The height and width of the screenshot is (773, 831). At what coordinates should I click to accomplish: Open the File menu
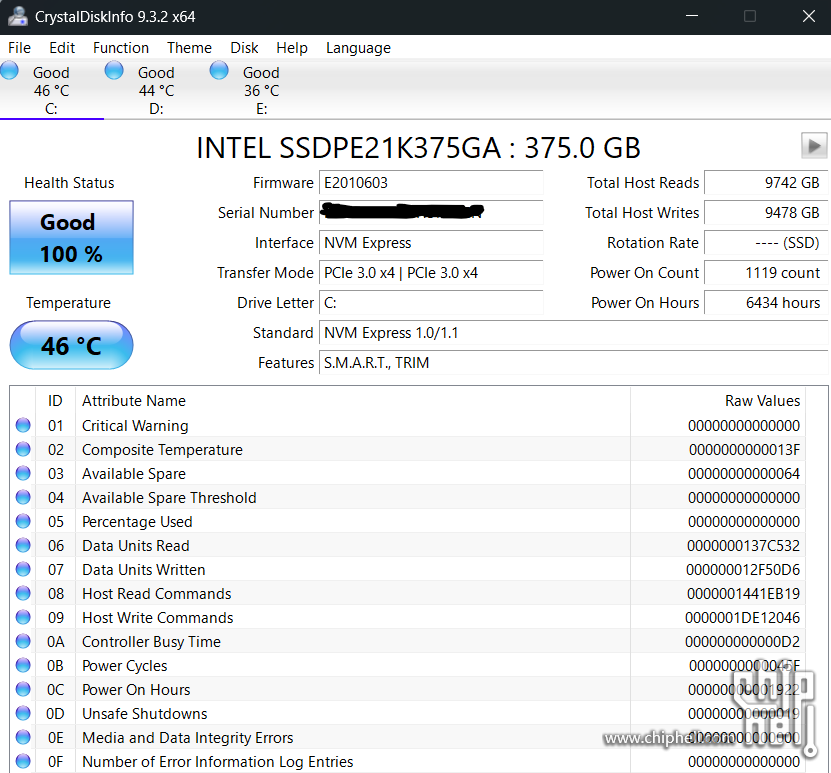coord(20,48)
